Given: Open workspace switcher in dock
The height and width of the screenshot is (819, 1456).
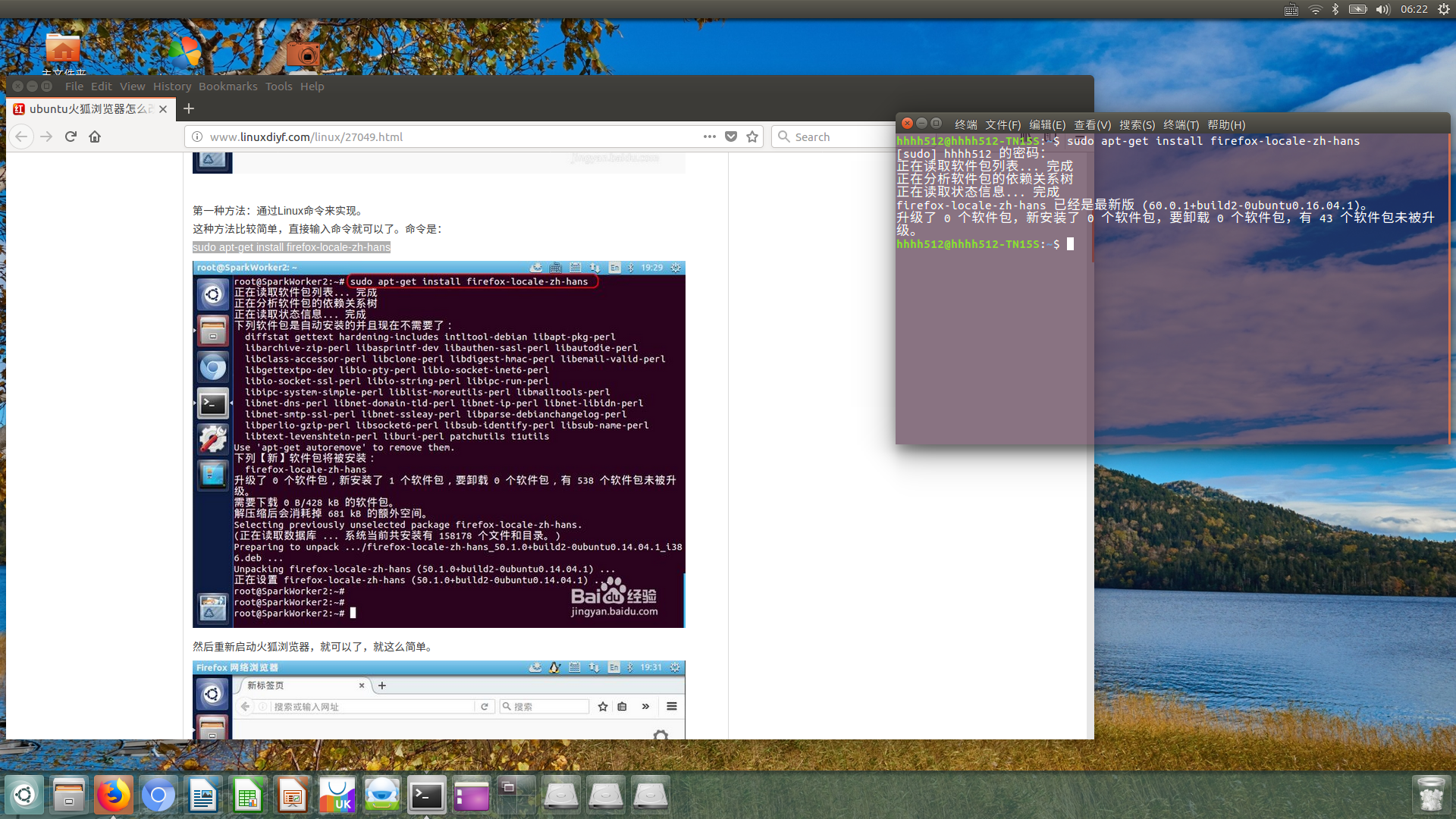Looking at the screenshot, I should coord(516,795).
